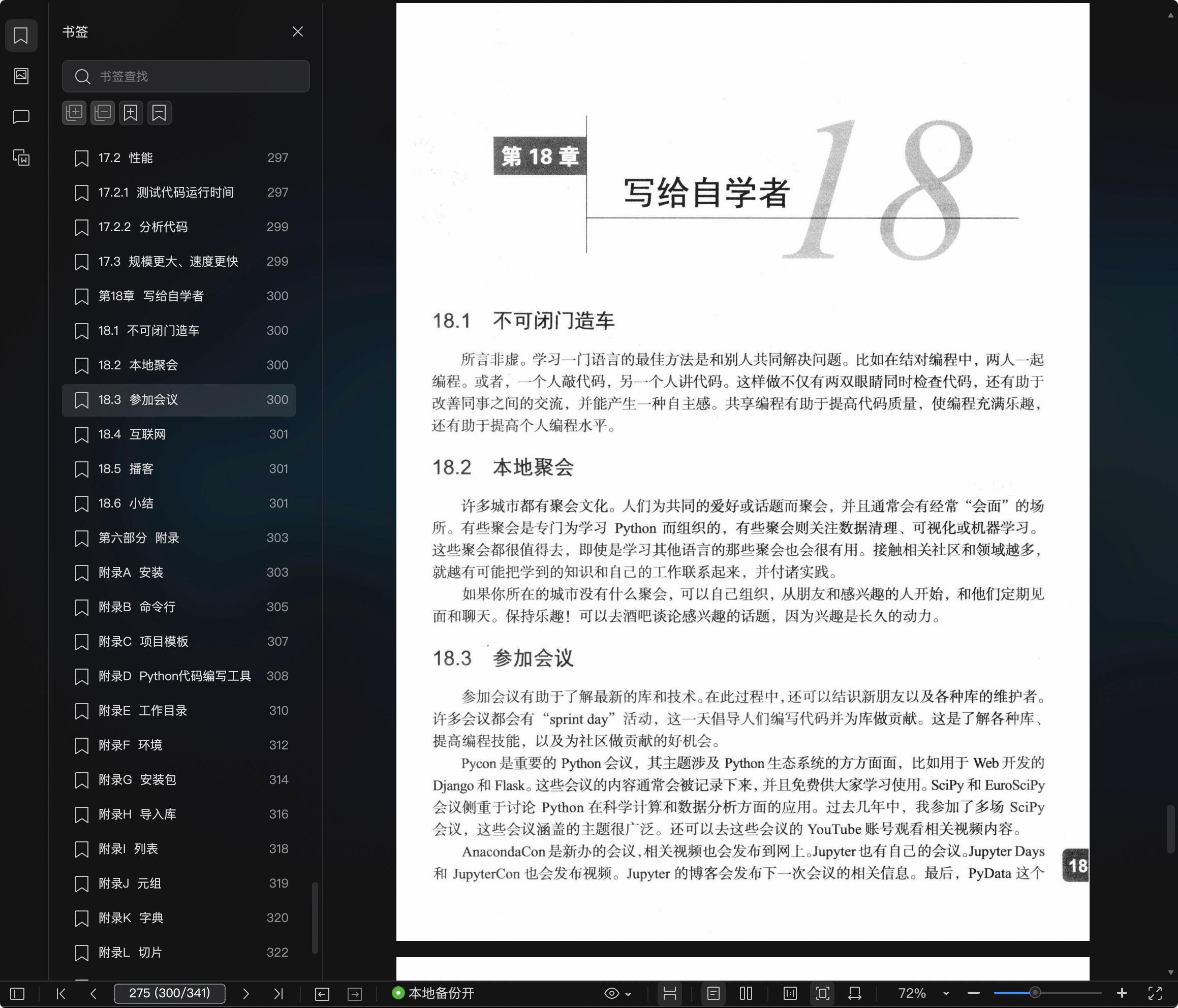Add a new bookmark icon

[131, 113]
